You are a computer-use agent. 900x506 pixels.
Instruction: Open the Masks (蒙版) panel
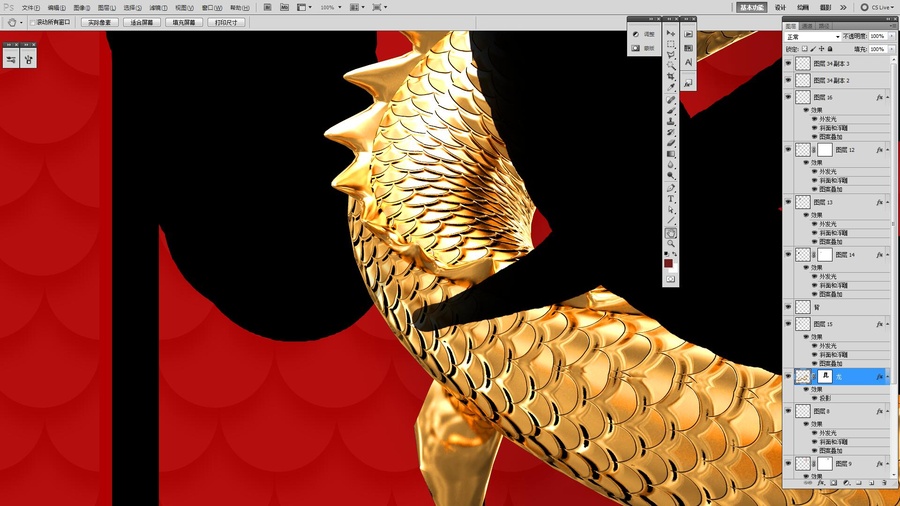[x=643, y=48]
